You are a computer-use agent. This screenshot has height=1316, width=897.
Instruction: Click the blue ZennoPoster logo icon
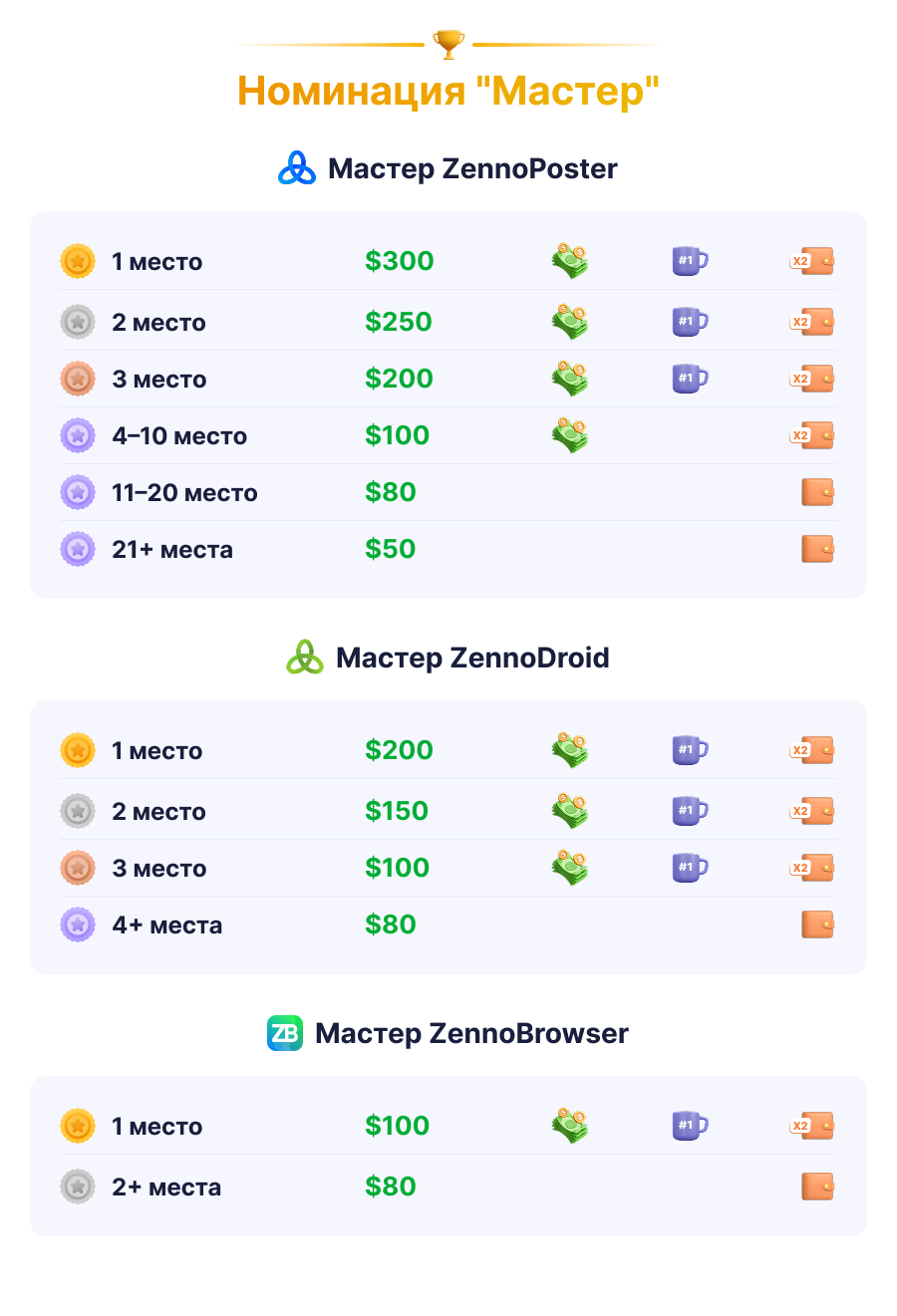(x=297, y=168)
